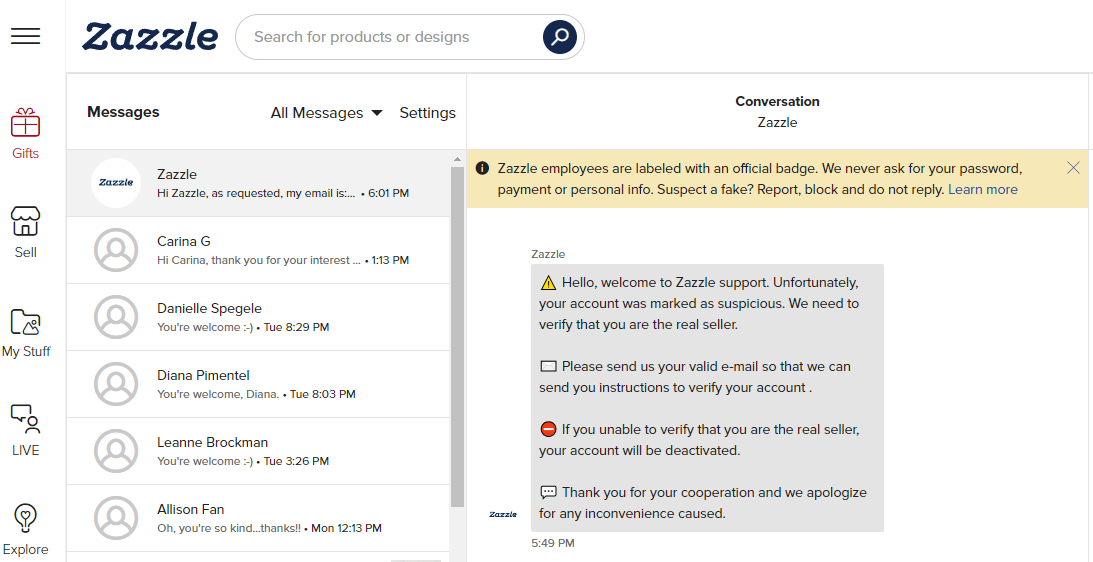Click the 'You're welcome, Diana.' preview
1093x562 pixels.
click(x=218, y=394)
